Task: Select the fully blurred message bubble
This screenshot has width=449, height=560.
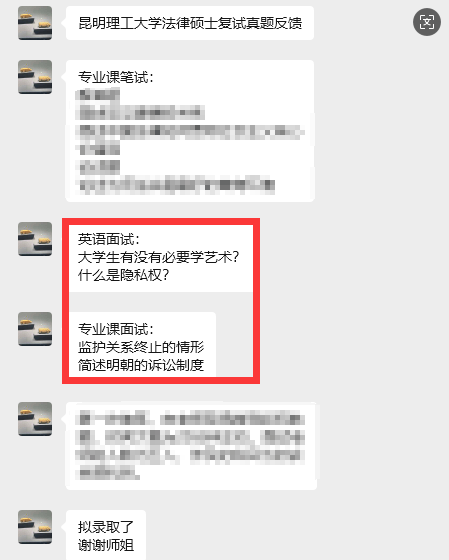Action: tap(191, 446)
